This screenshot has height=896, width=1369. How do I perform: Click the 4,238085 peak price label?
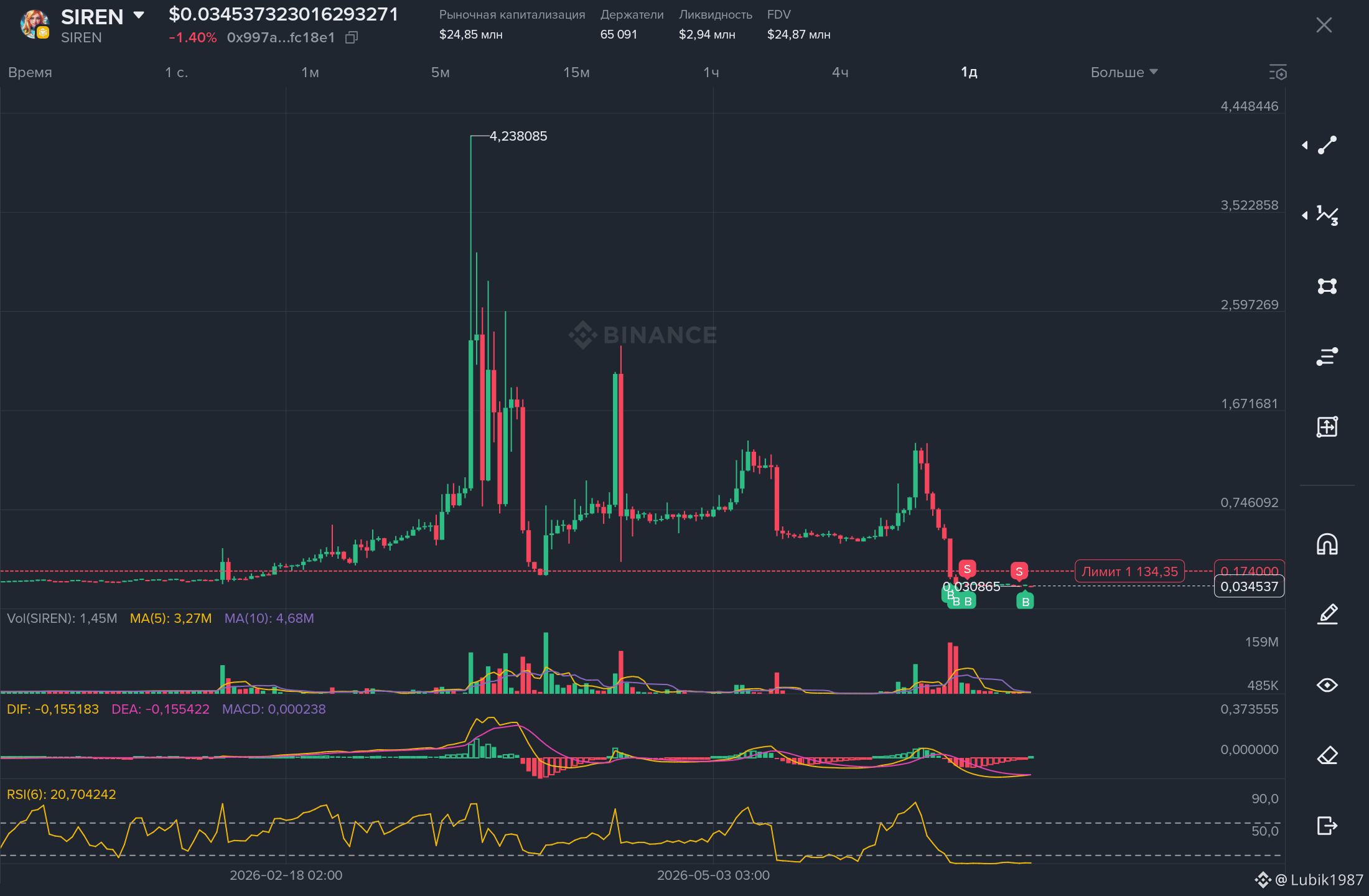(x=518, y=136)
